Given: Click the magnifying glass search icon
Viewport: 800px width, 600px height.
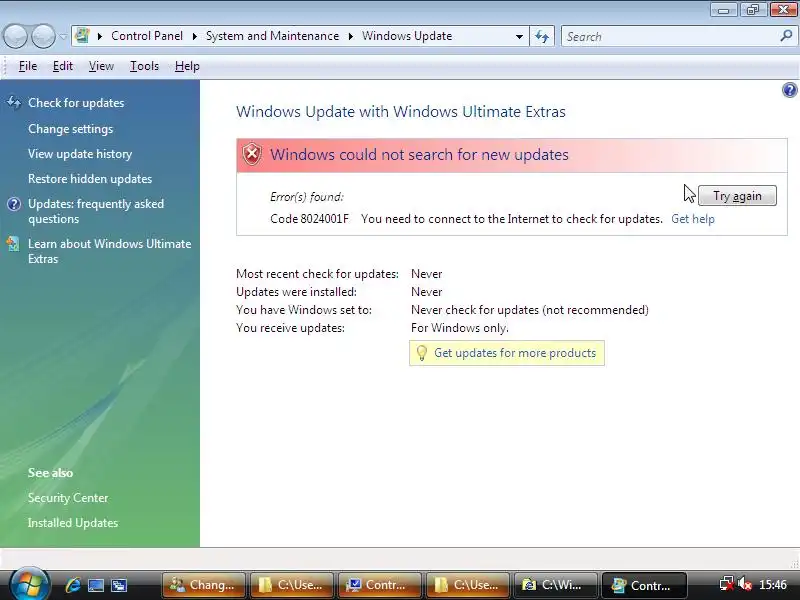Looking at the screenshot, I should point(786,36).
